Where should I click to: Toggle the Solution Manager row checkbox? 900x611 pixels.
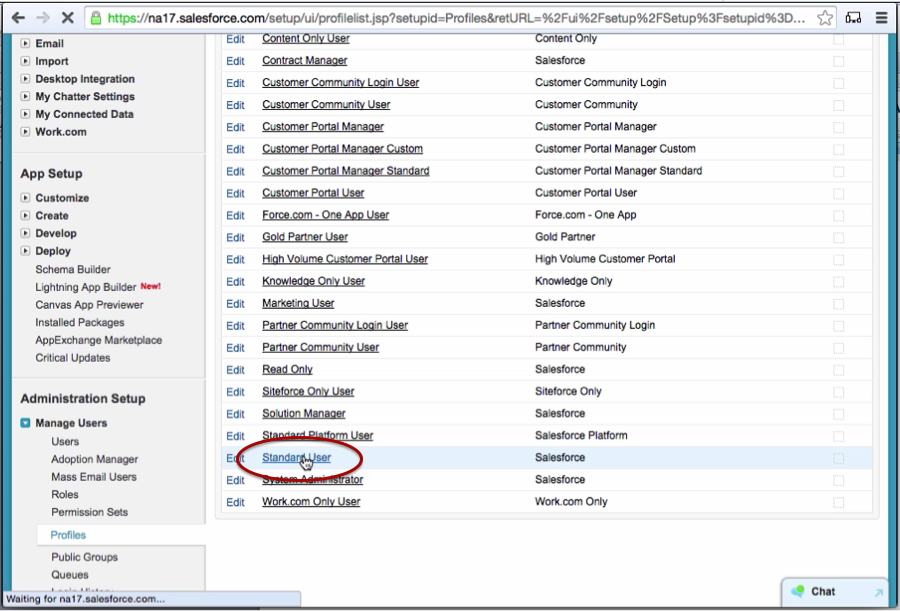[839, 414]
